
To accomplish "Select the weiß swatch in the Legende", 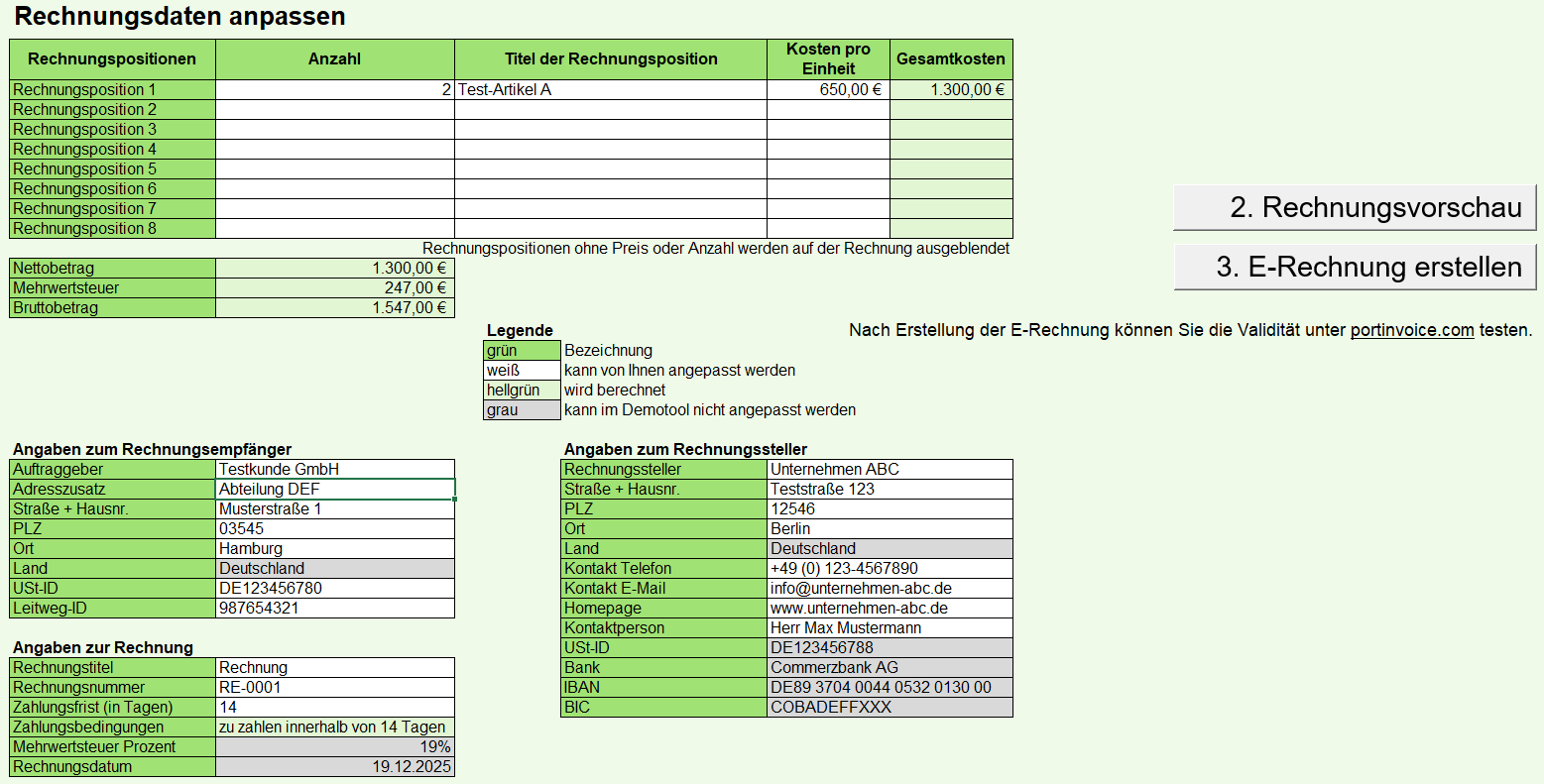I will click(x=521, y=370).
